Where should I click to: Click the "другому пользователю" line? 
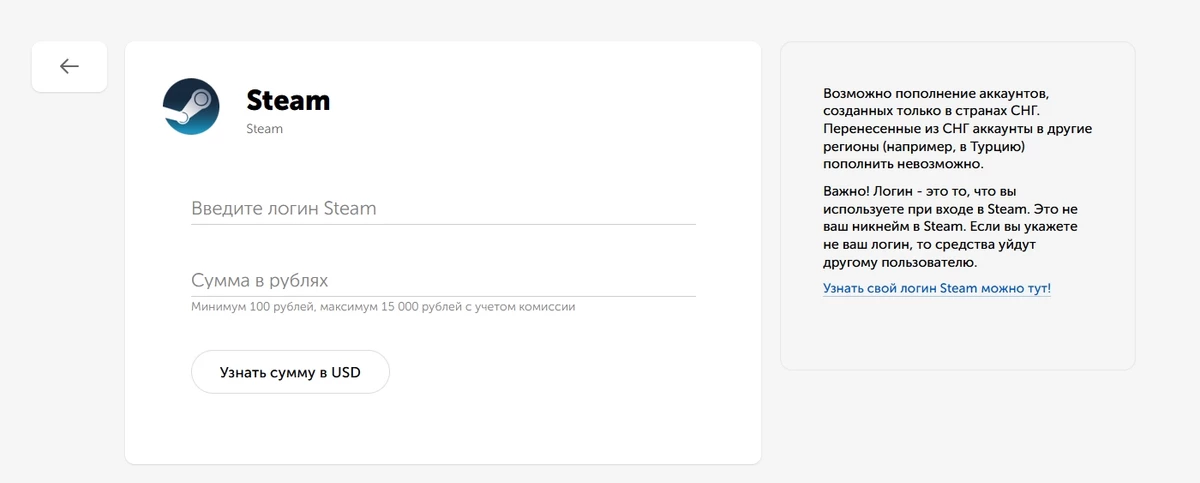[x=899, y=263]
